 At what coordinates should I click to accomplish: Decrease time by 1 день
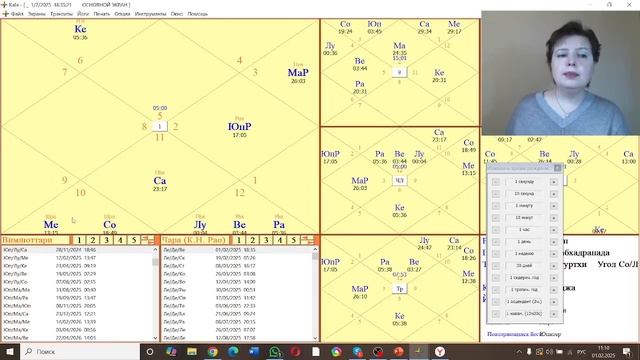pos(496,242)
